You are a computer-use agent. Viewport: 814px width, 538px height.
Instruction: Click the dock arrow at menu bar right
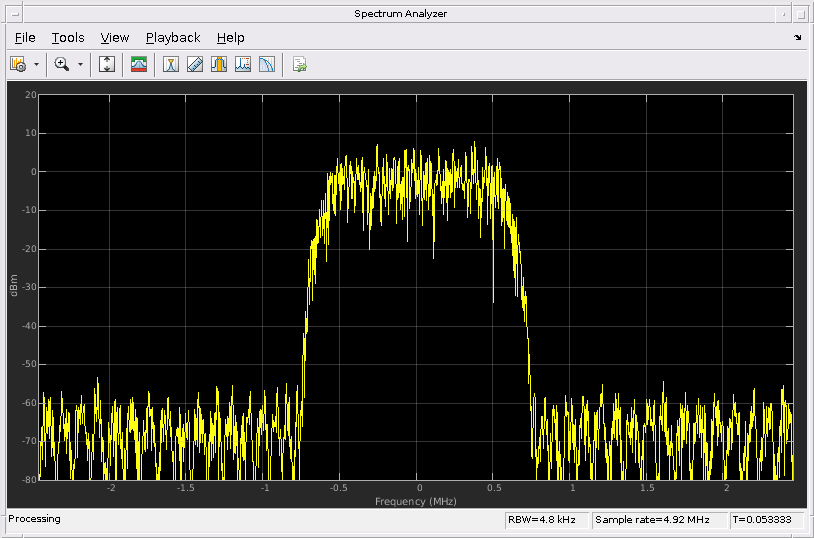click(x=797, y=38)
